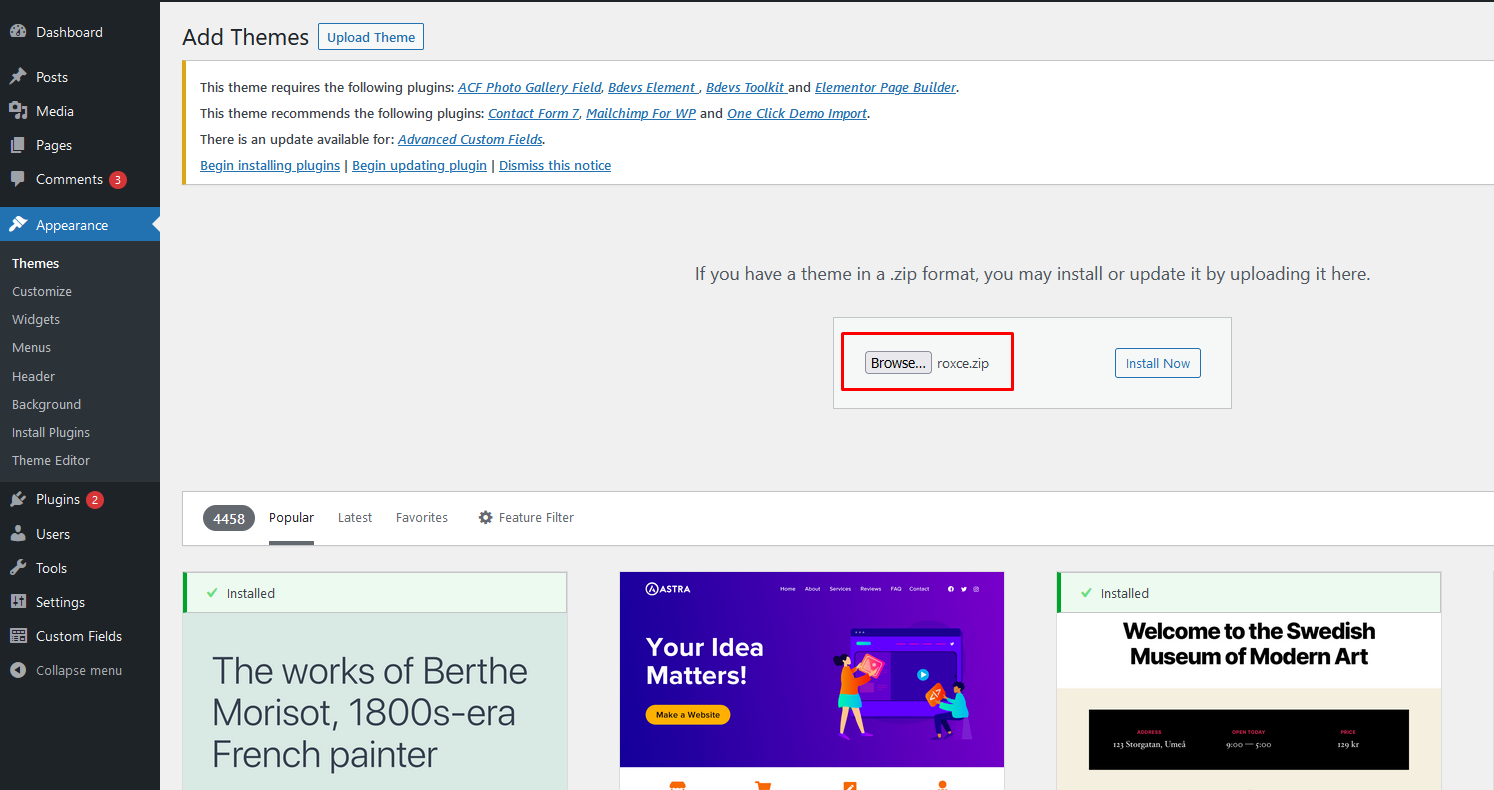Open the Posts menu item
This screenshot has width=1494, height=790.
pos(80,77)
